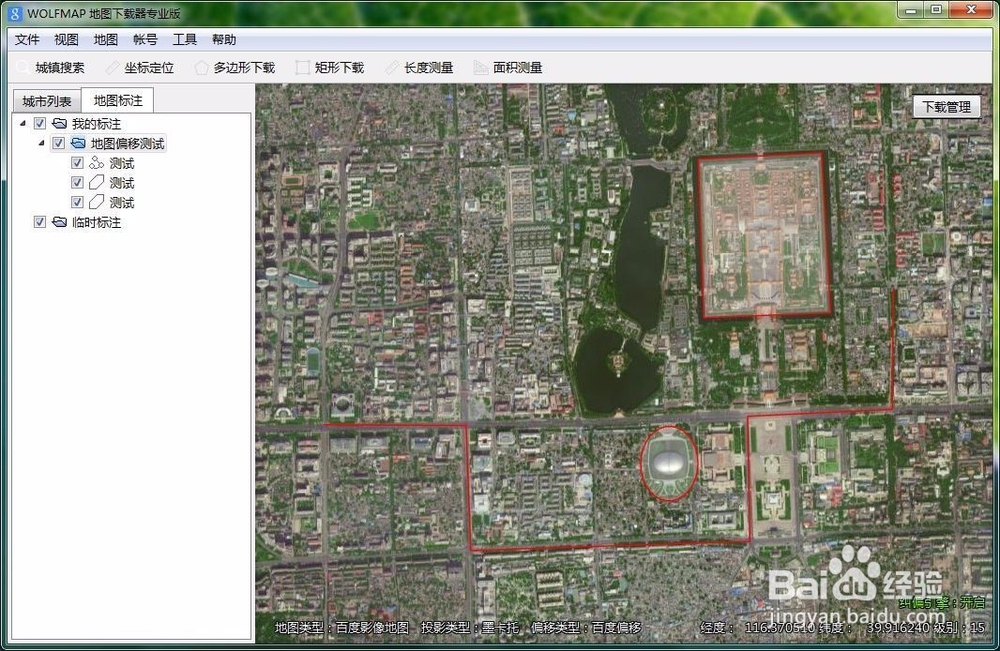Open the 帮助 help menu
The width and height of the screenshot is (1000, 651).
pos(224,39)
